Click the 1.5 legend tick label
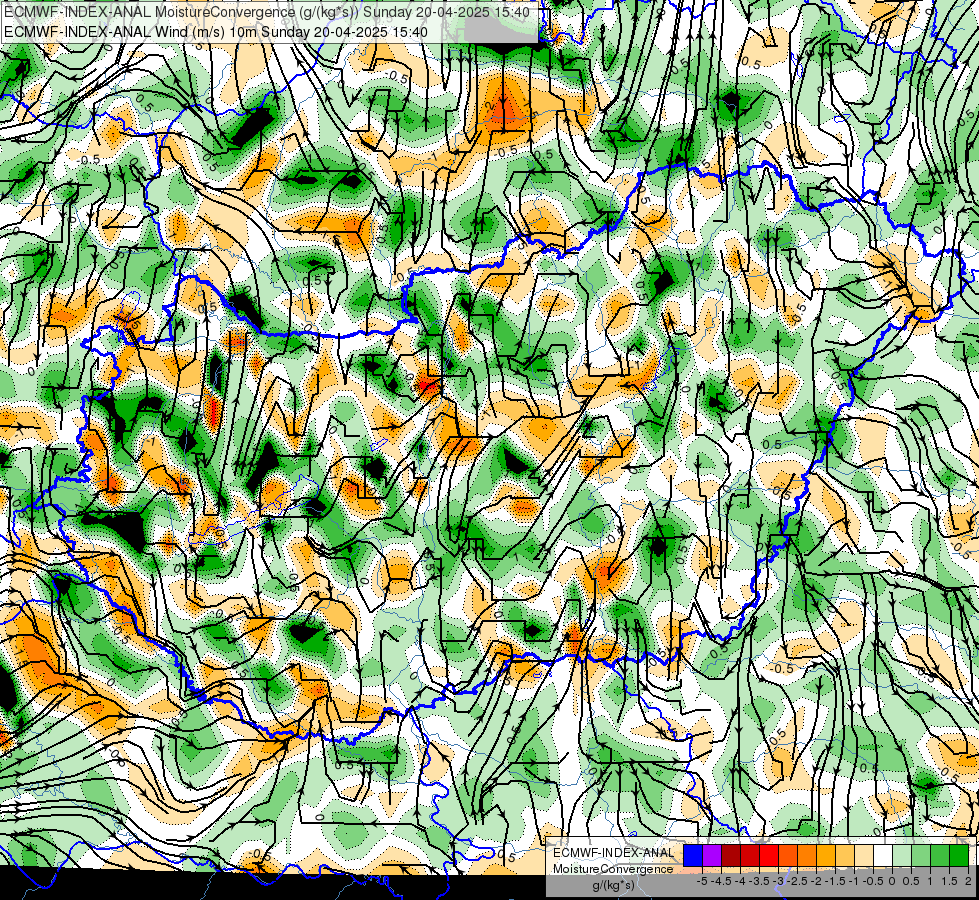 pos(949,881)
